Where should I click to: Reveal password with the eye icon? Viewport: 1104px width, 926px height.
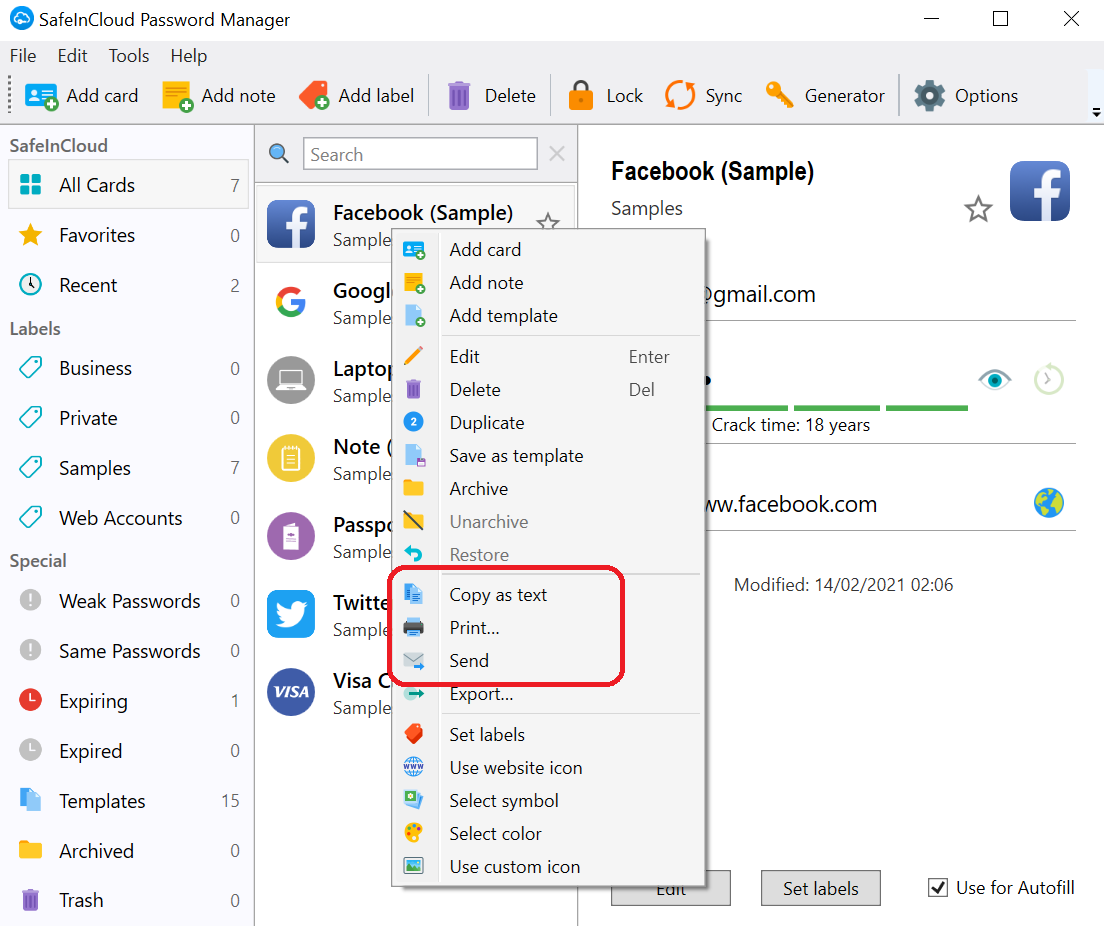(994, 380)
